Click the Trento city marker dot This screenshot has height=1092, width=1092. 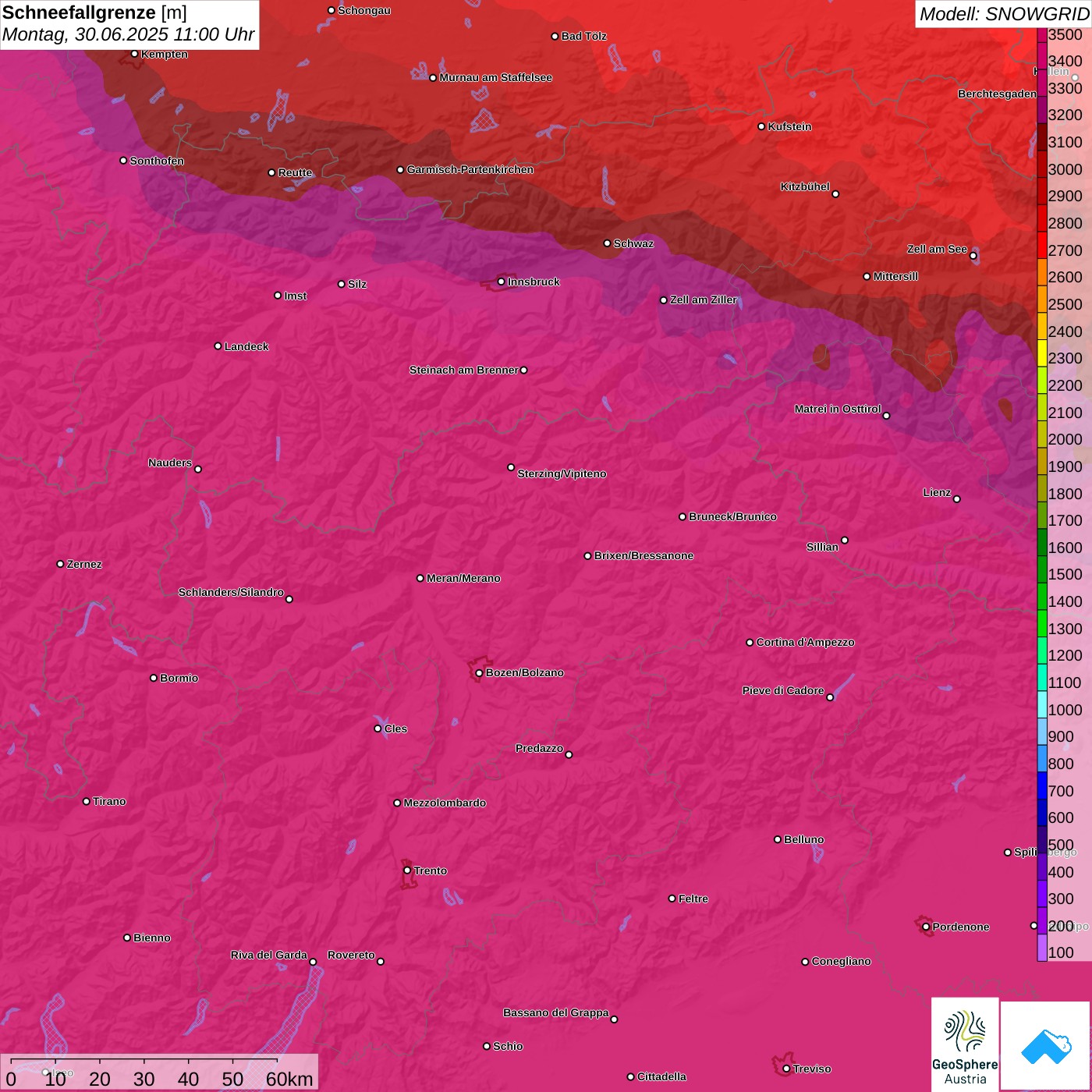coord(407,870)
